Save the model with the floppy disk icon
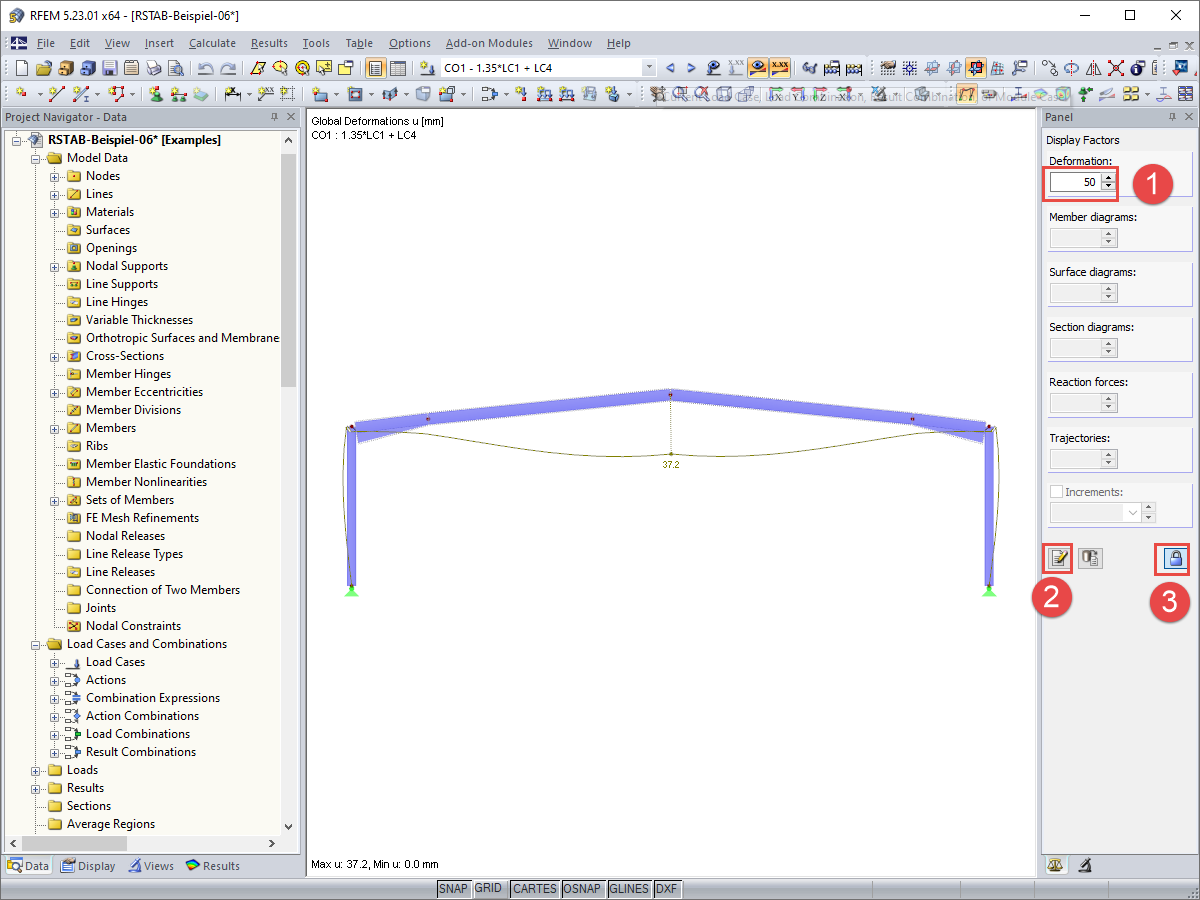The height and width of the screenshot is (900, 1200). pos(110,68)
